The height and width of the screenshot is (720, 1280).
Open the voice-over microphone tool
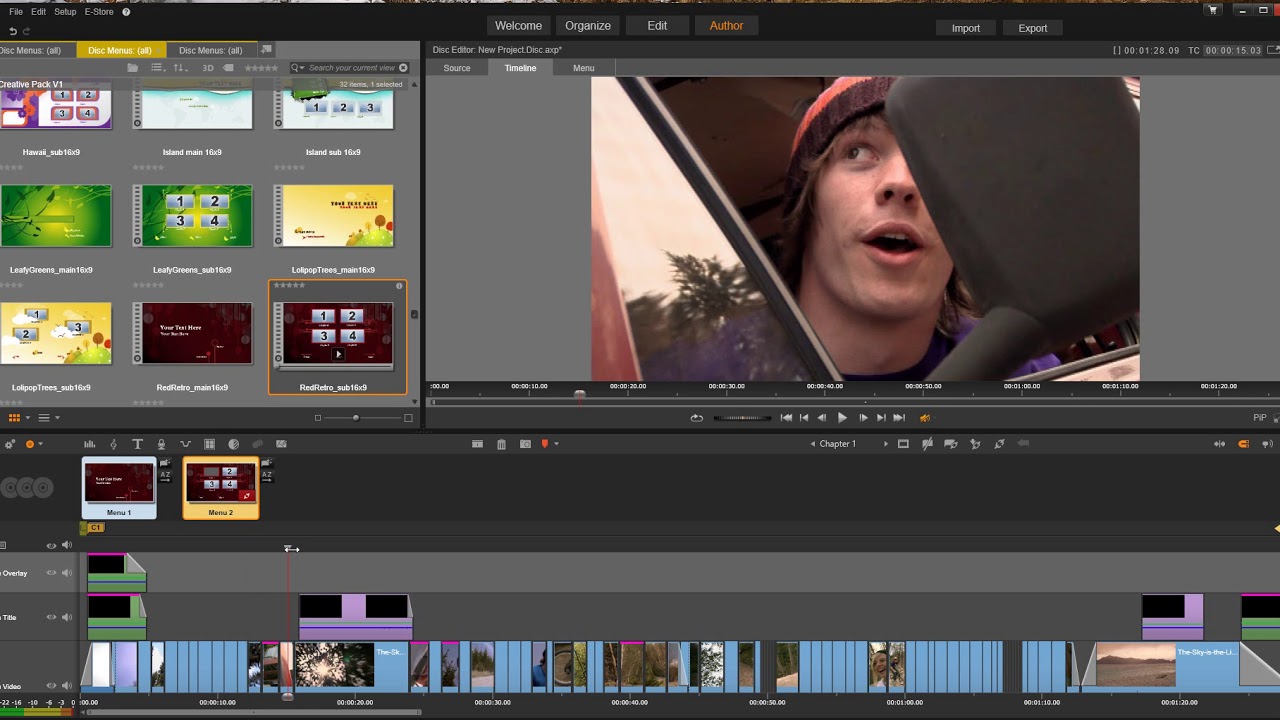click(161, 444)
